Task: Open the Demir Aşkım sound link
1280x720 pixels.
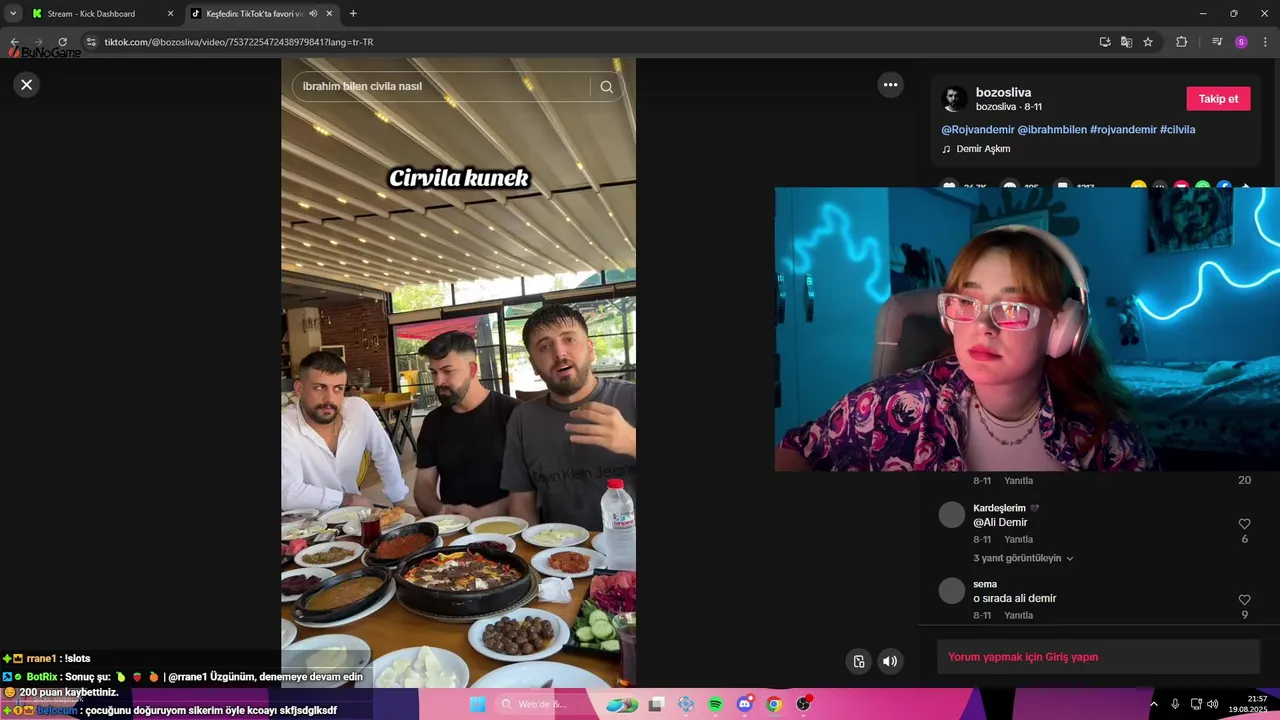Action: point(983,149)
